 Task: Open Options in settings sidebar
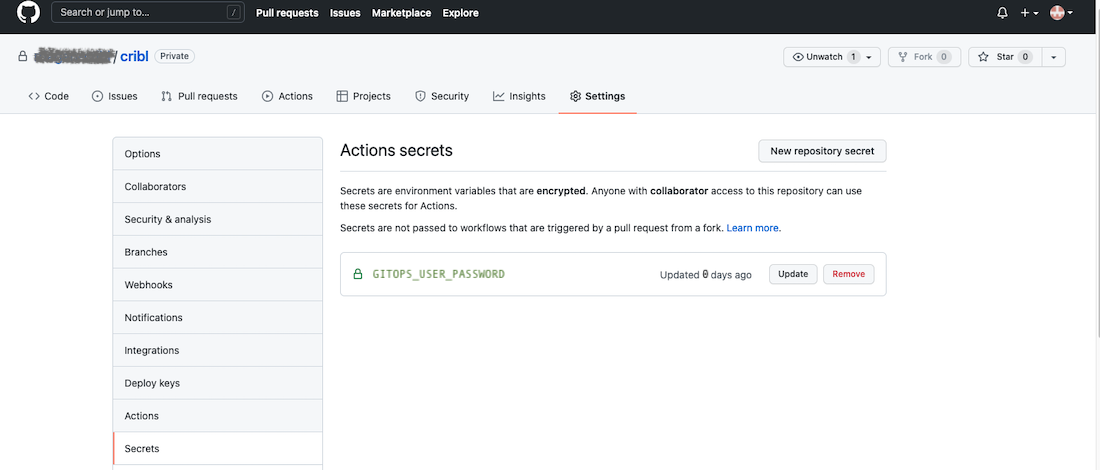[x=217, y=154]
